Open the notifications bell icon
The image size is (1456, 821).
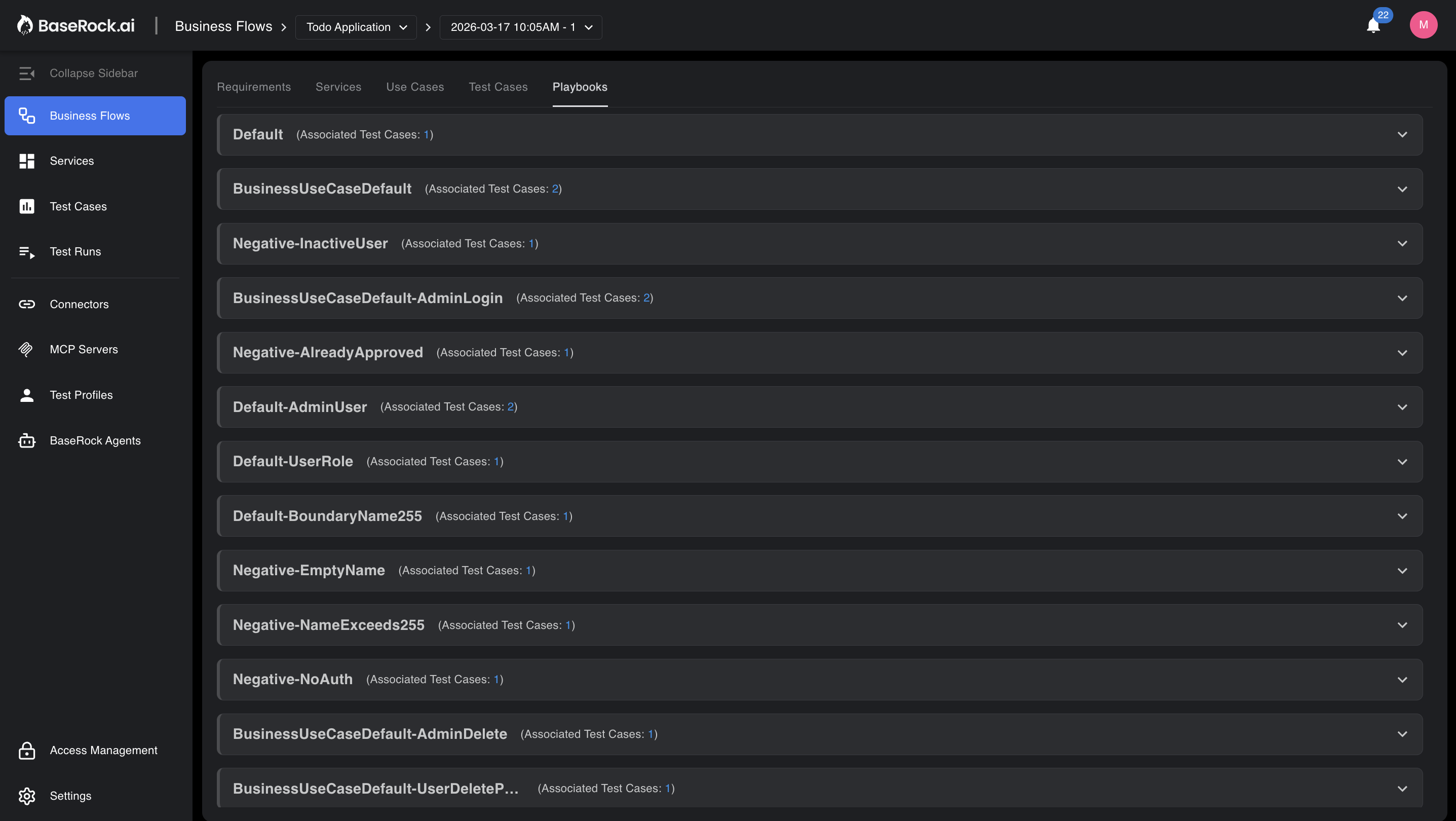[x=1373, y=26]
